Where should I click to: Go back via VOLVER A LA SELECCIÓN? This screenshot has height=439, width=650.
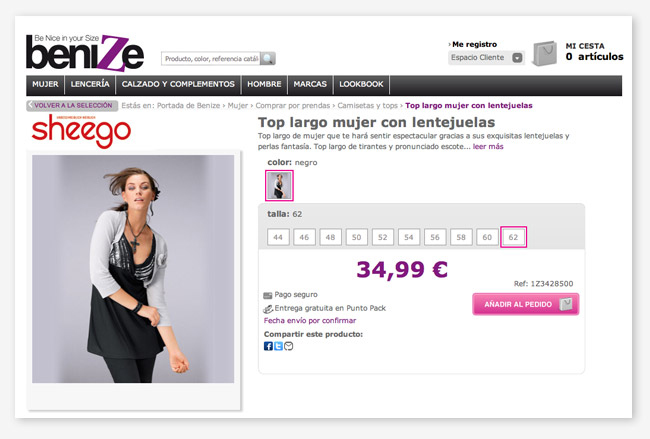(x=72, y=105)
